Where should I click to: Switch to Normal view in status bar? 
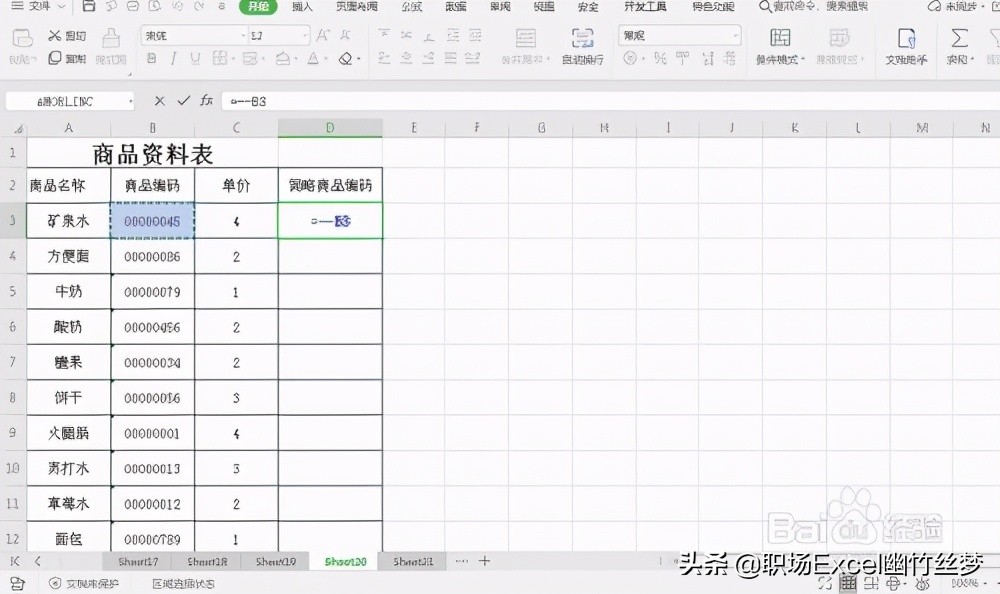tap(848, 583)
